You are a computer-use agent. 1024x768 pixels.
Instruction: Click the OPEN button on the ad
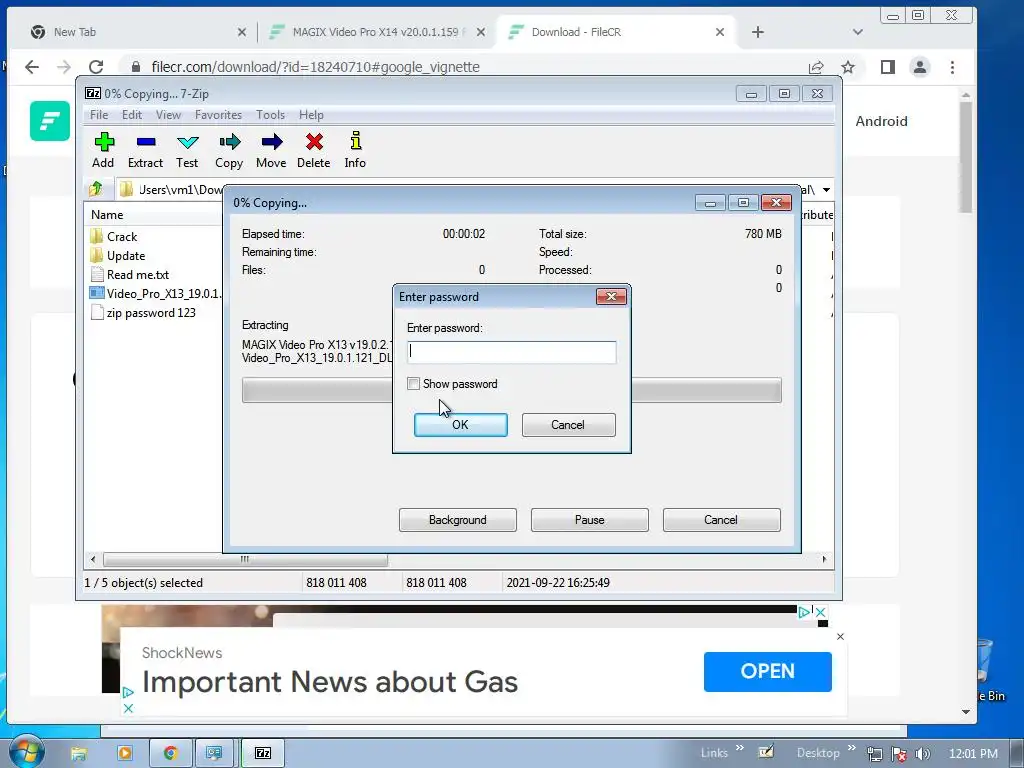[x=768, y=671]
